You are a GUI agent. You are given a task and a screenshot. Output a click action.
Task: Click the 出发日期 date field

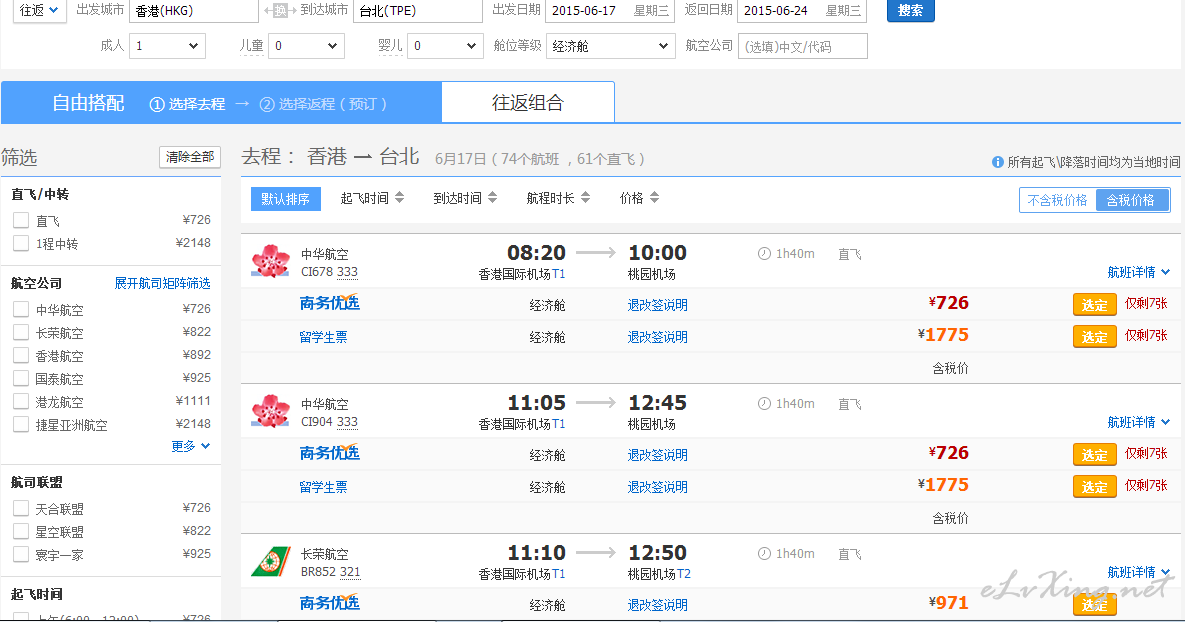611,11
